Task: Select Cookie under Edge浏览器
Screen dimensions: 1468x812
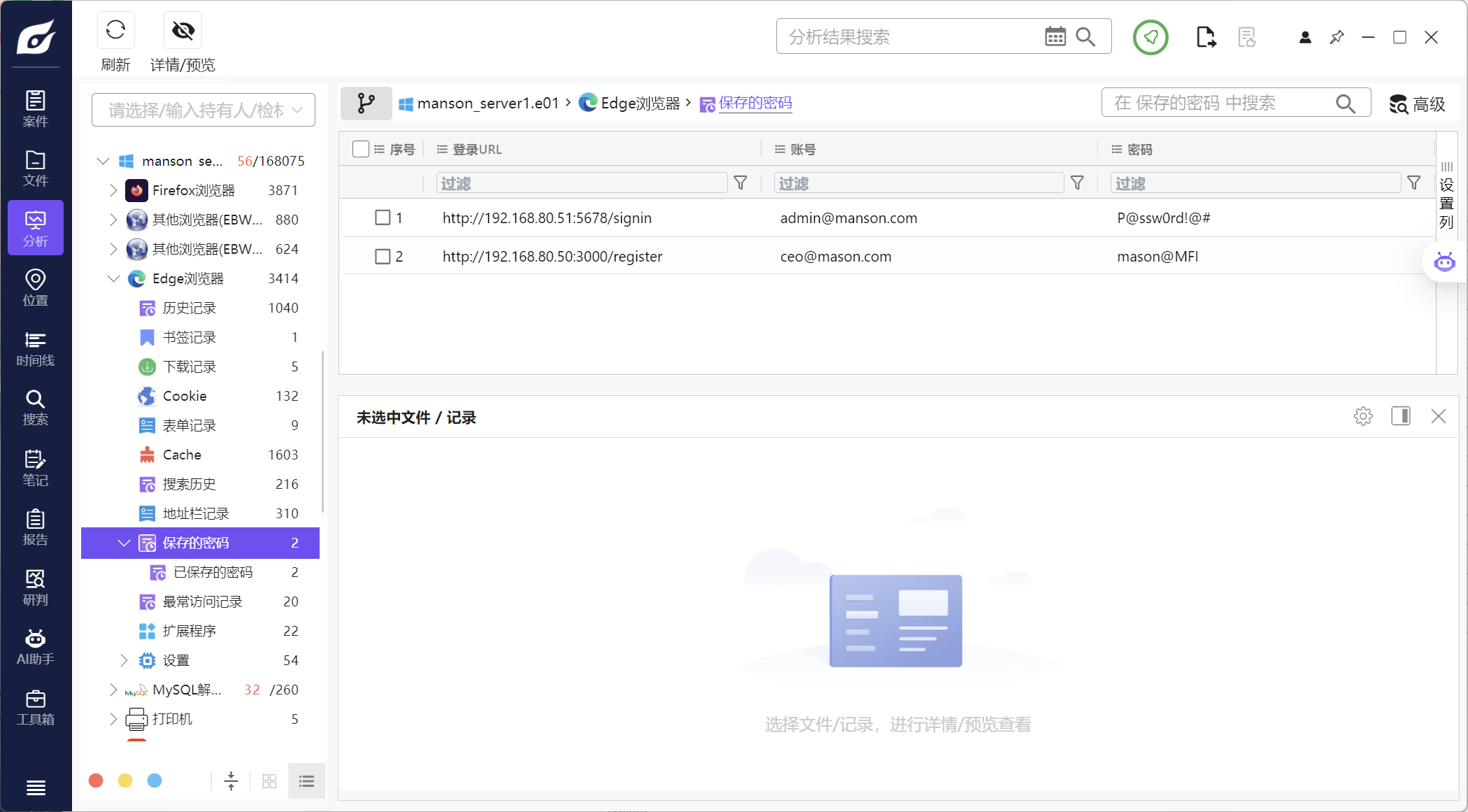Action: coord(185,396)
